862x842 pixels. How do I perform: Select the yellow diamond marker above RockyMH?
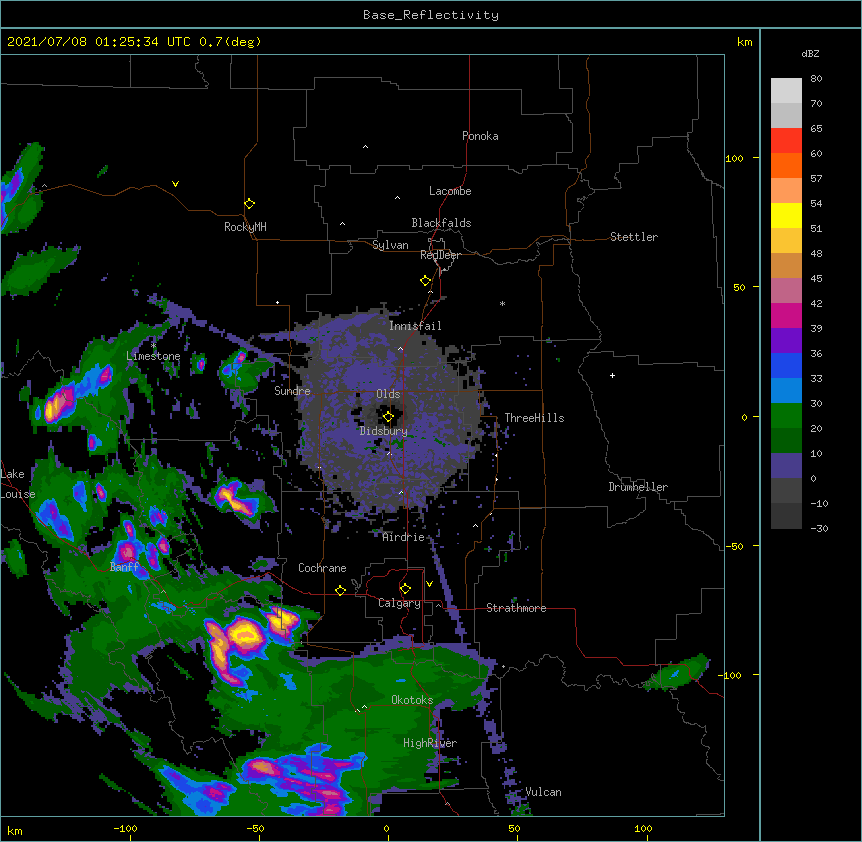pyautogui.click(x=250, y=204)
